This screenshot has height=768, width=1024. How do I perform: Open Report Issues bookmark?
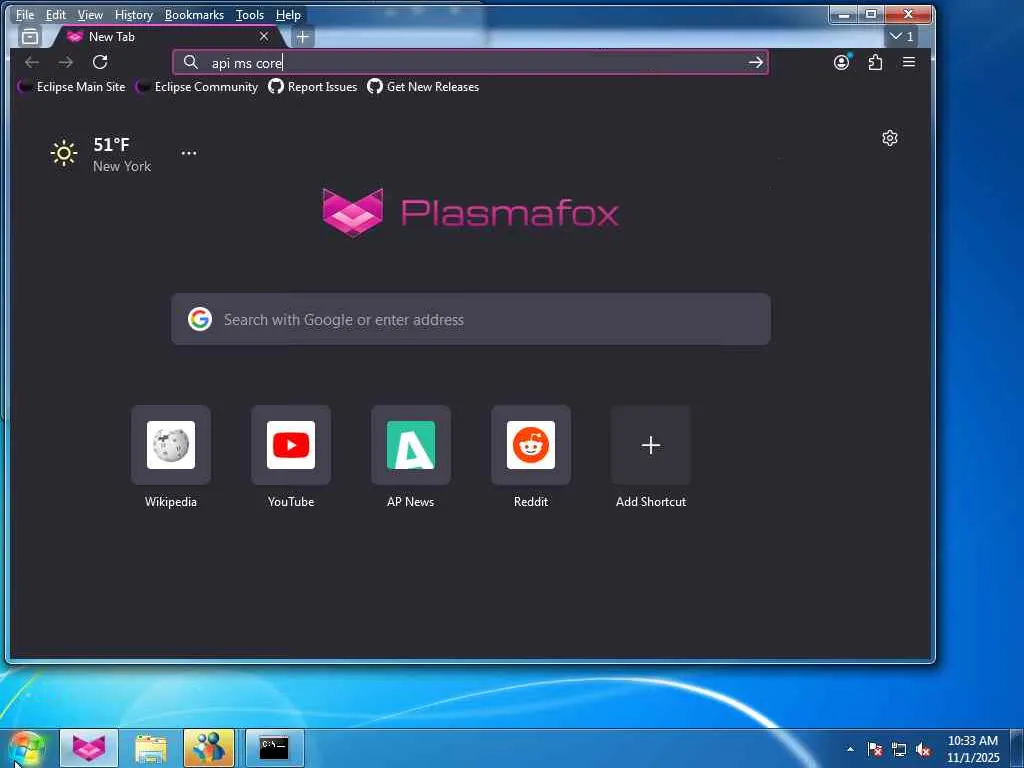click(313, 87)
